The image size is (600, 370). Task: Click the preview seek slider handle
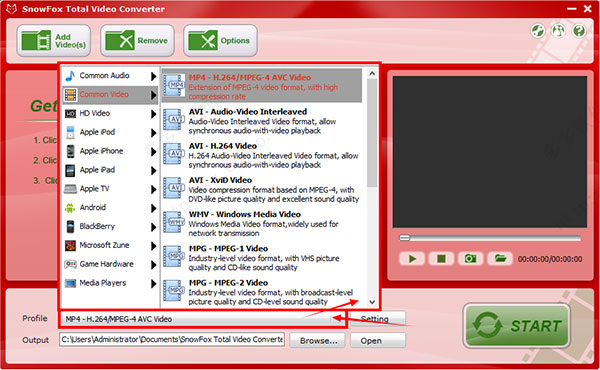[x=404, y=238]
